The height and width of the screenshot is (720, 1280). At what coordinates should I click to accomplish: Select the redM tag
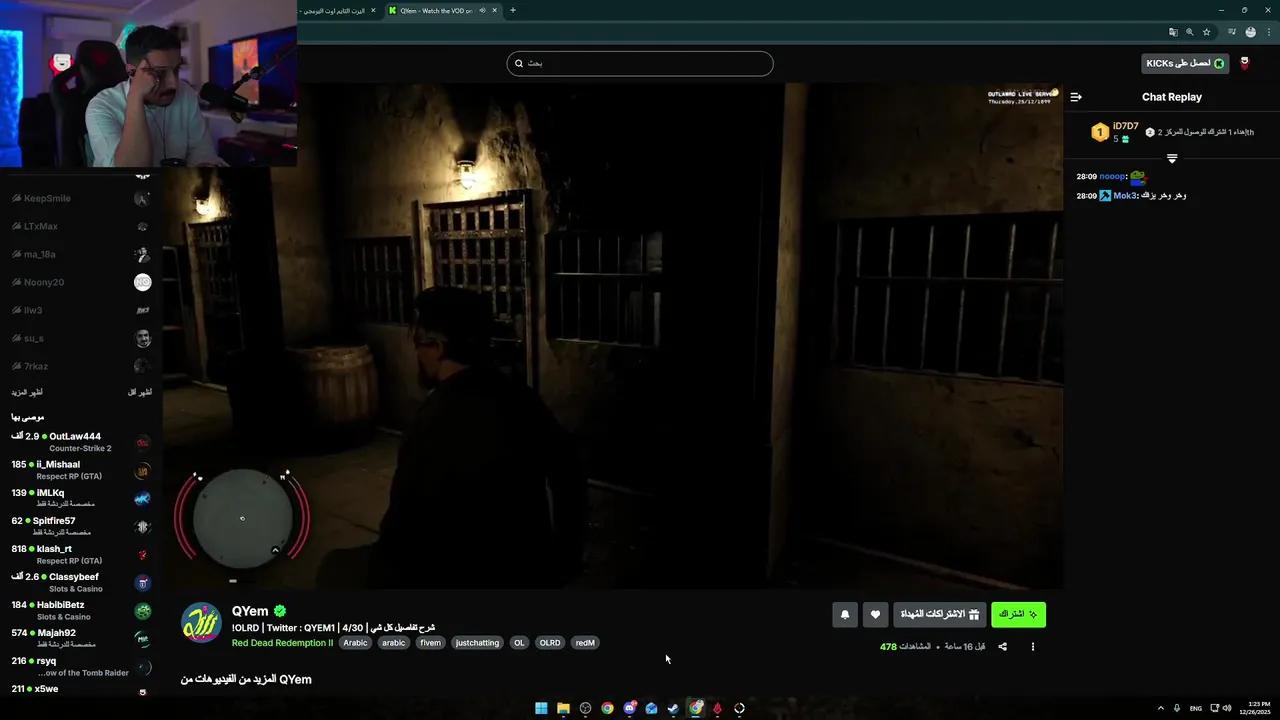point(585,643)
